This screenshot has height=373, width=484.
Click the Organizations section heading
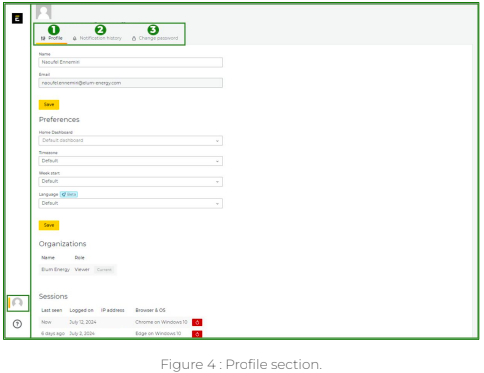[62, 244]
